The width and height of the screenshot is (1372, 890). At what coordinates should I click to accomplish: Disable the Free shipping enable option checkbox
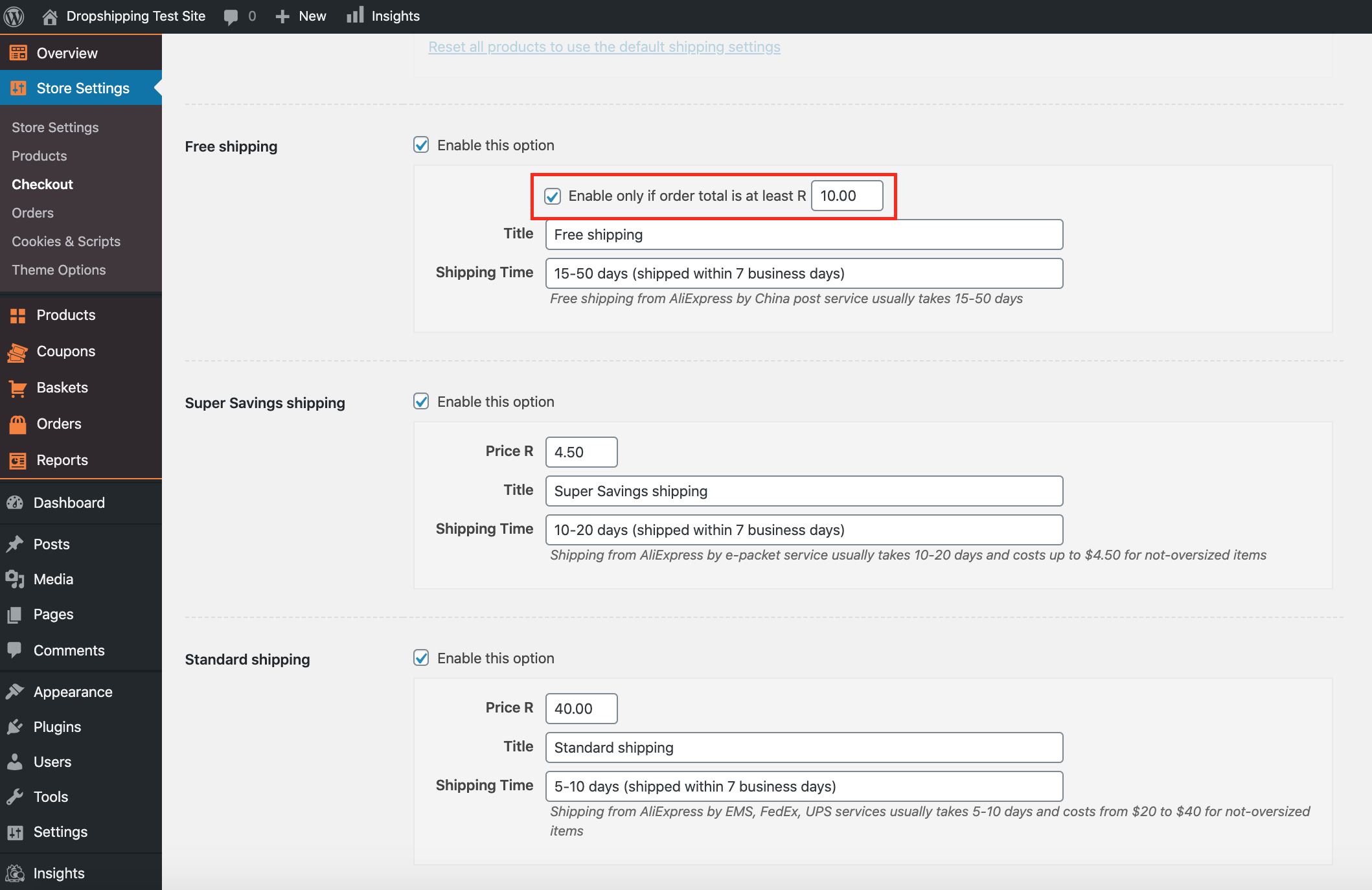421,145
